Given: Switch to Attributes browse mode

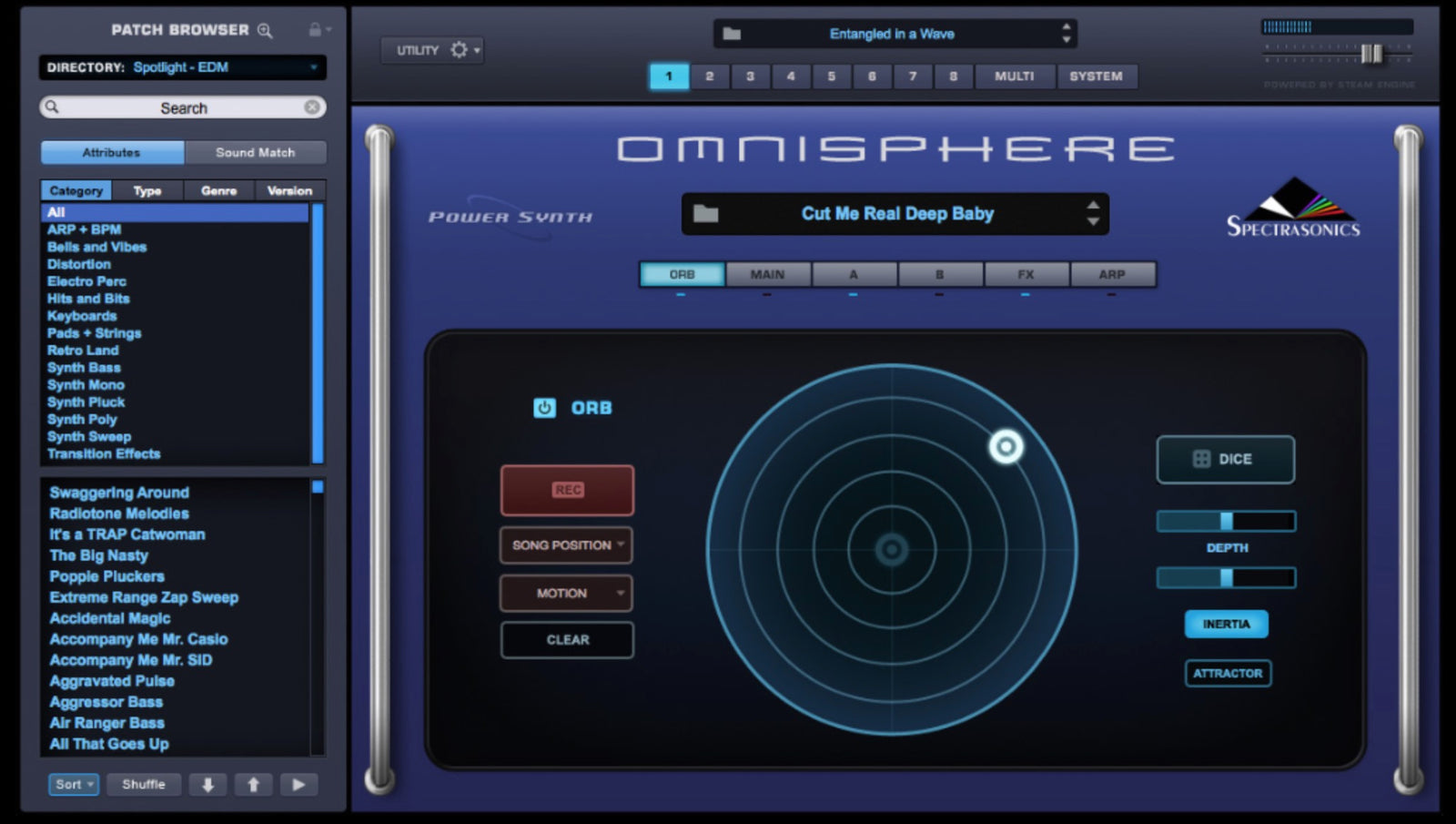Looking at the screenshot, I should click(112, 152).
